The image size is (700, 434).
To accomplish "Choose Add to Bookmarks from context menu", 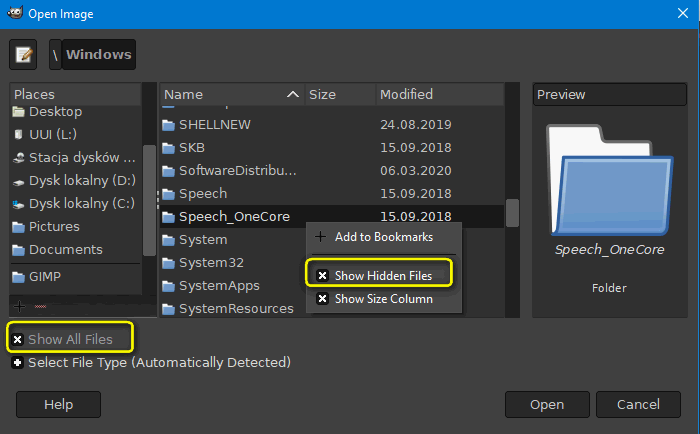I will click(384, 237).
